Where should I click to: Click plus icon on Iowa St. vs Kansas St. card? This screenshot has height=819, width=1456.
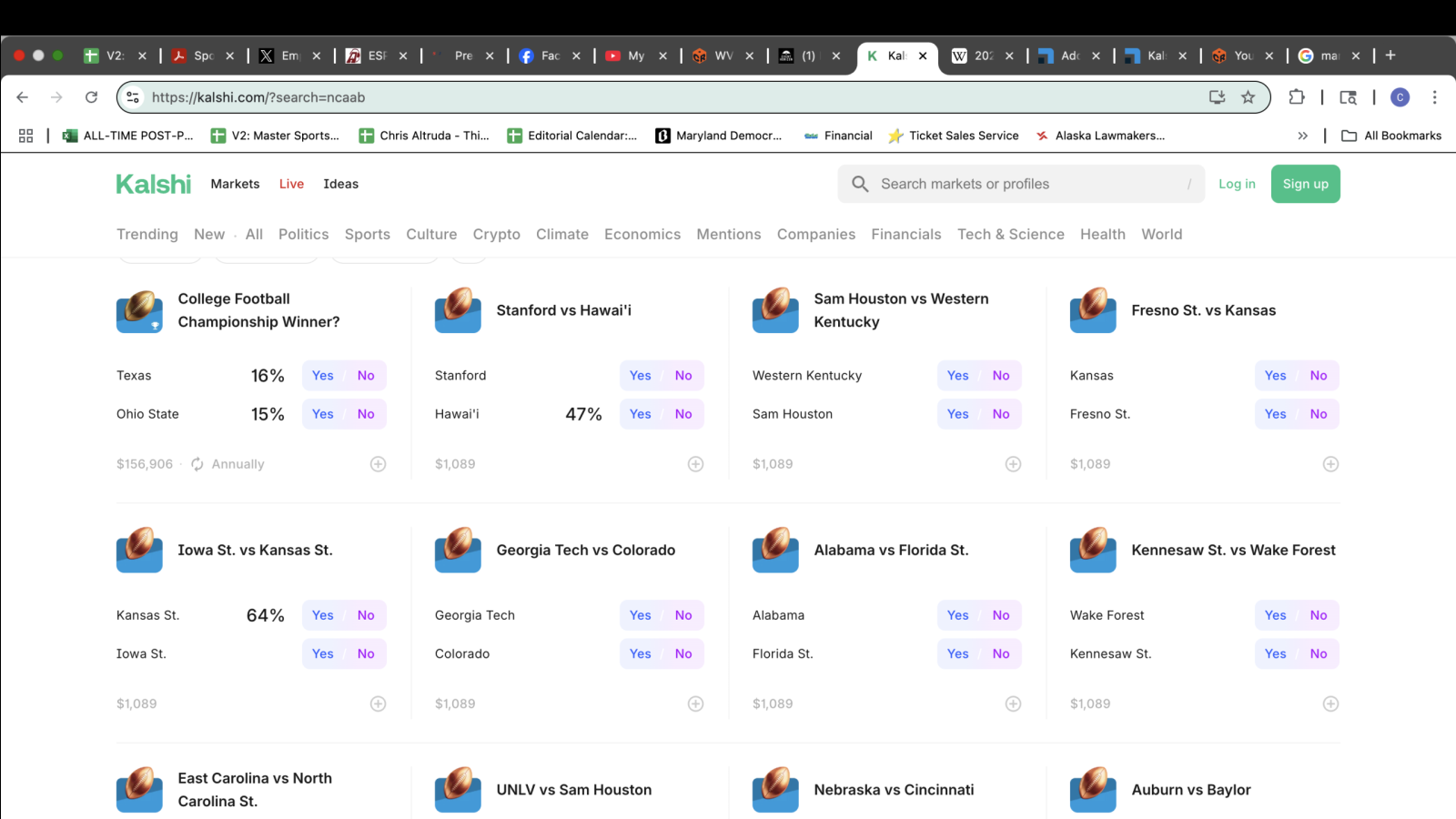(378, 703)
